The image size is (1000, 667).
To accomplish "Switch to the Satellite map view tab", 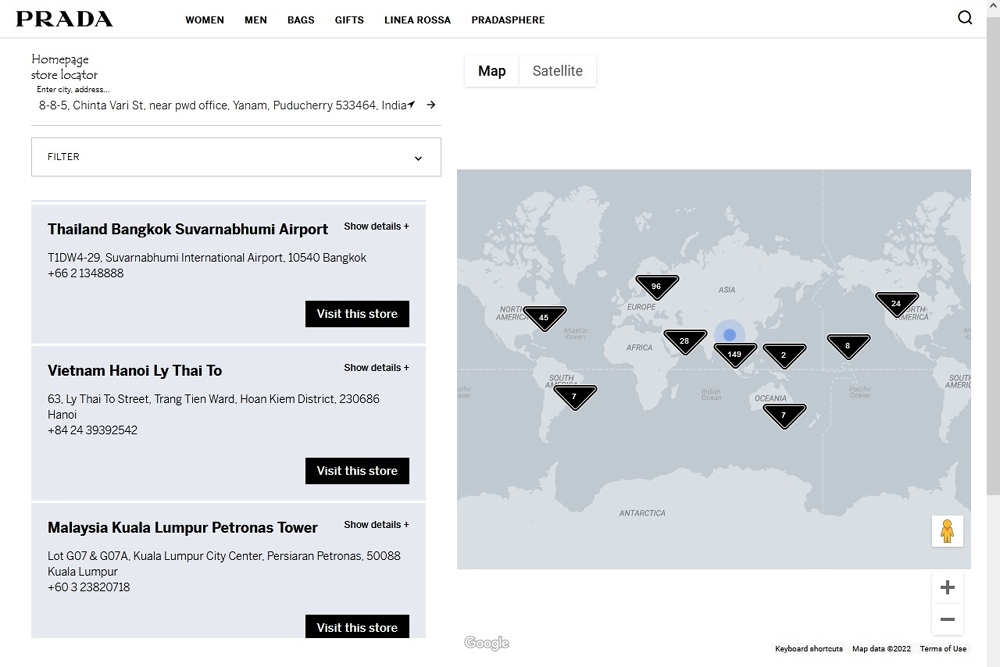I will [558, 70].
